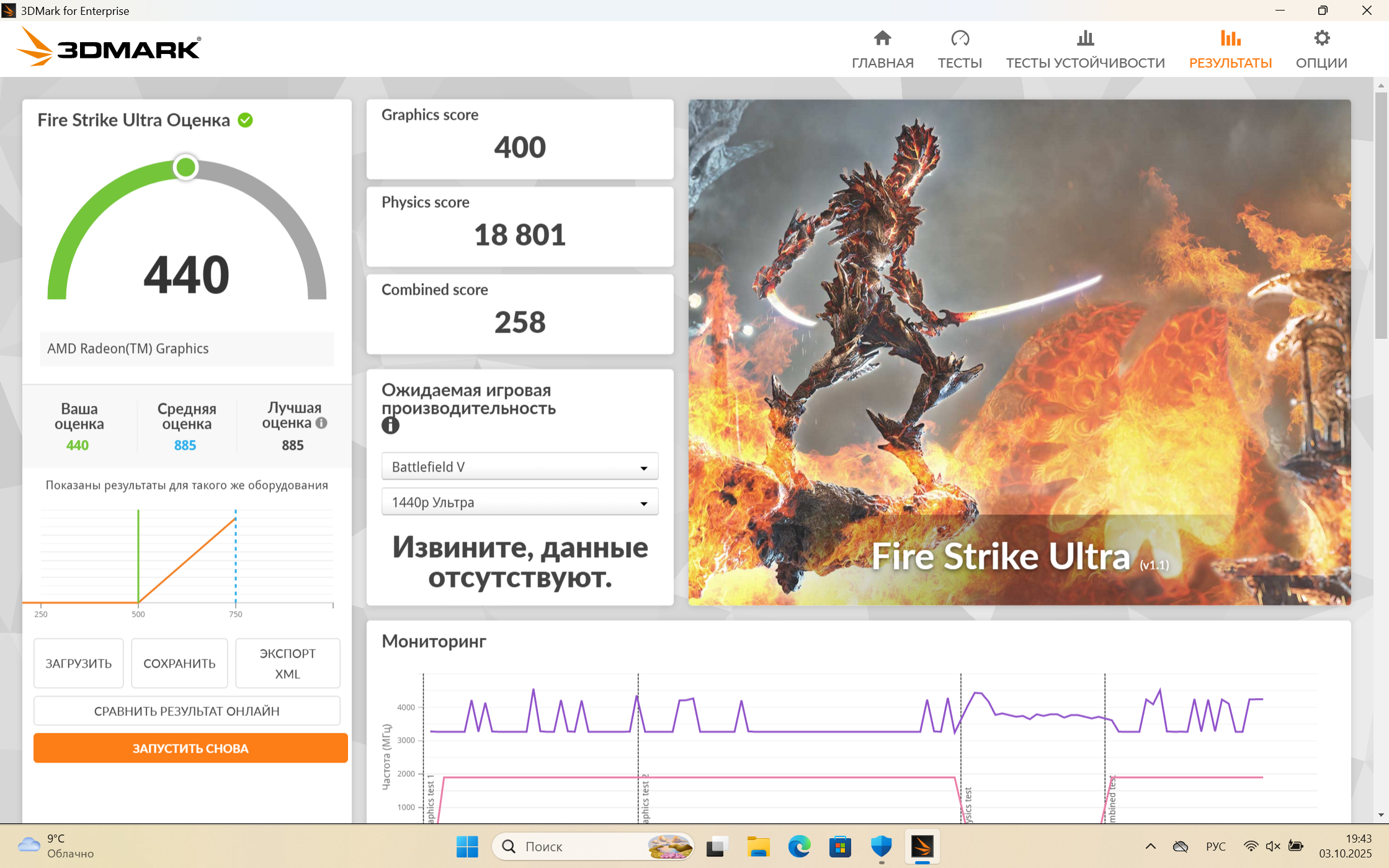
Task: Expand the 1440p Ультра resolution dropdown
Action: pyautogui.click(x=519, y=502)
